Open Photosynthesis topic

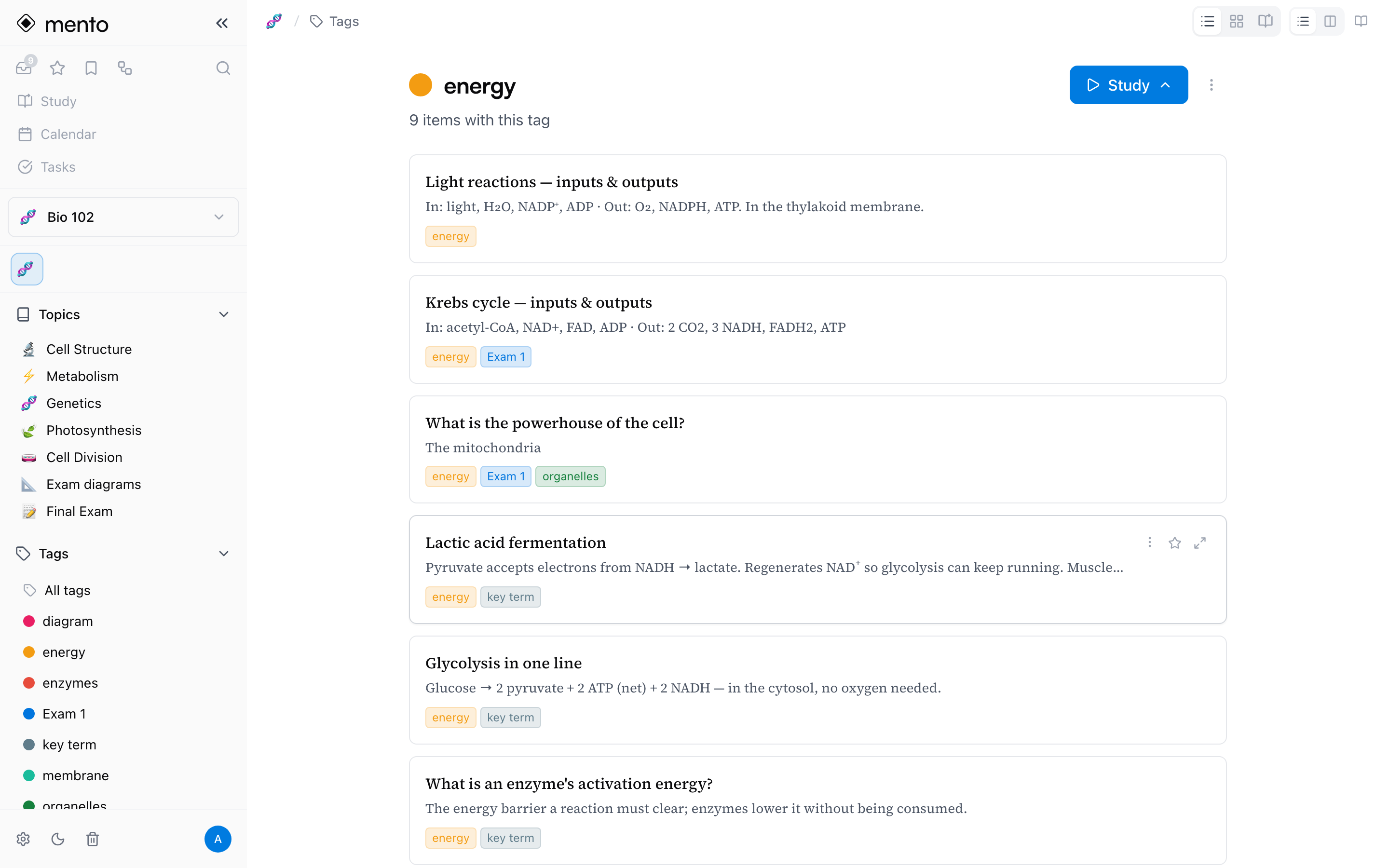(94, 430)
